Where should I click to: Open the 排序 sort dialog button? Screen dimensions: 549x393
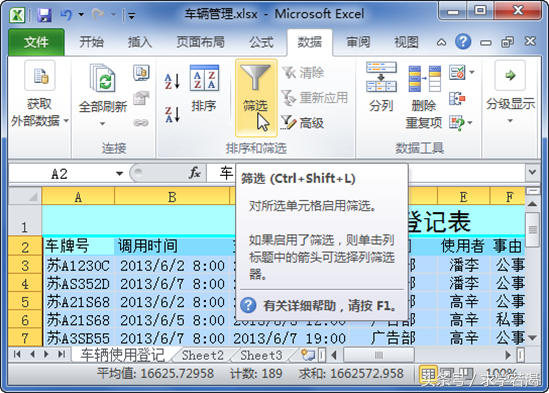point(204,88)
